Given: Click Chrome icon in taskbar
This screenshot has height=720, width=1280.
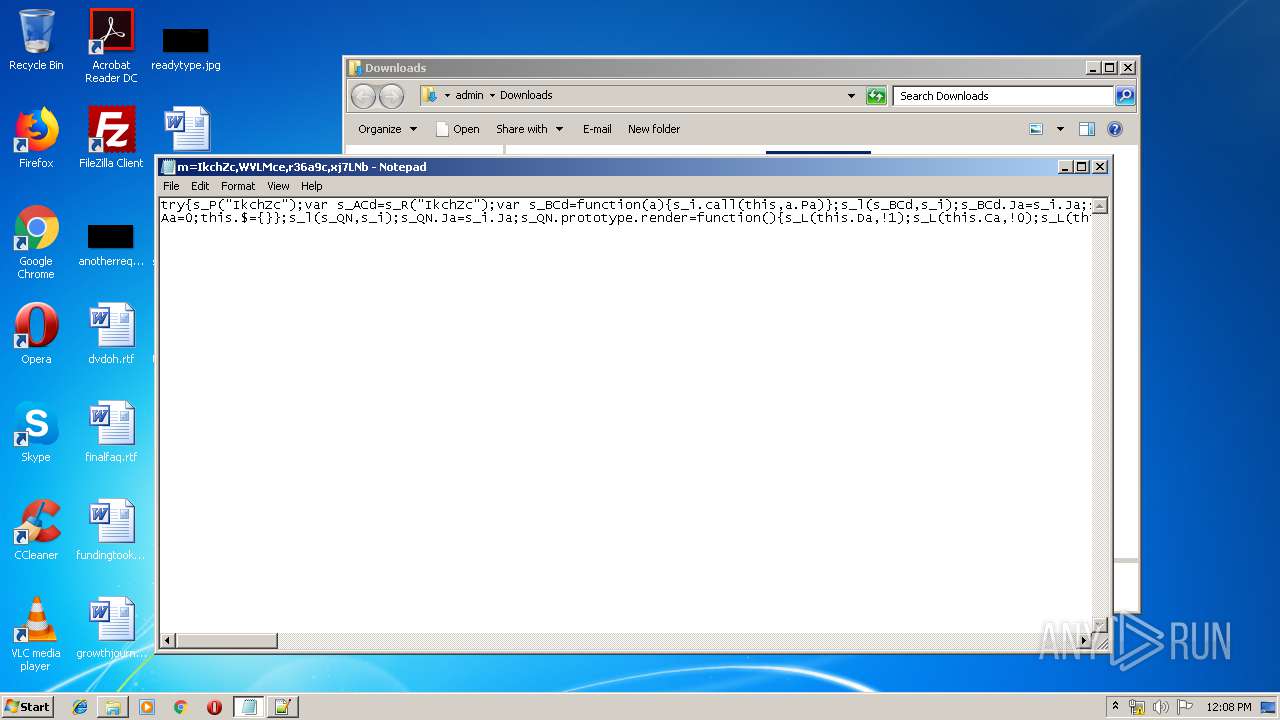Looking at the screenshot, I should (x=181, y=707).
